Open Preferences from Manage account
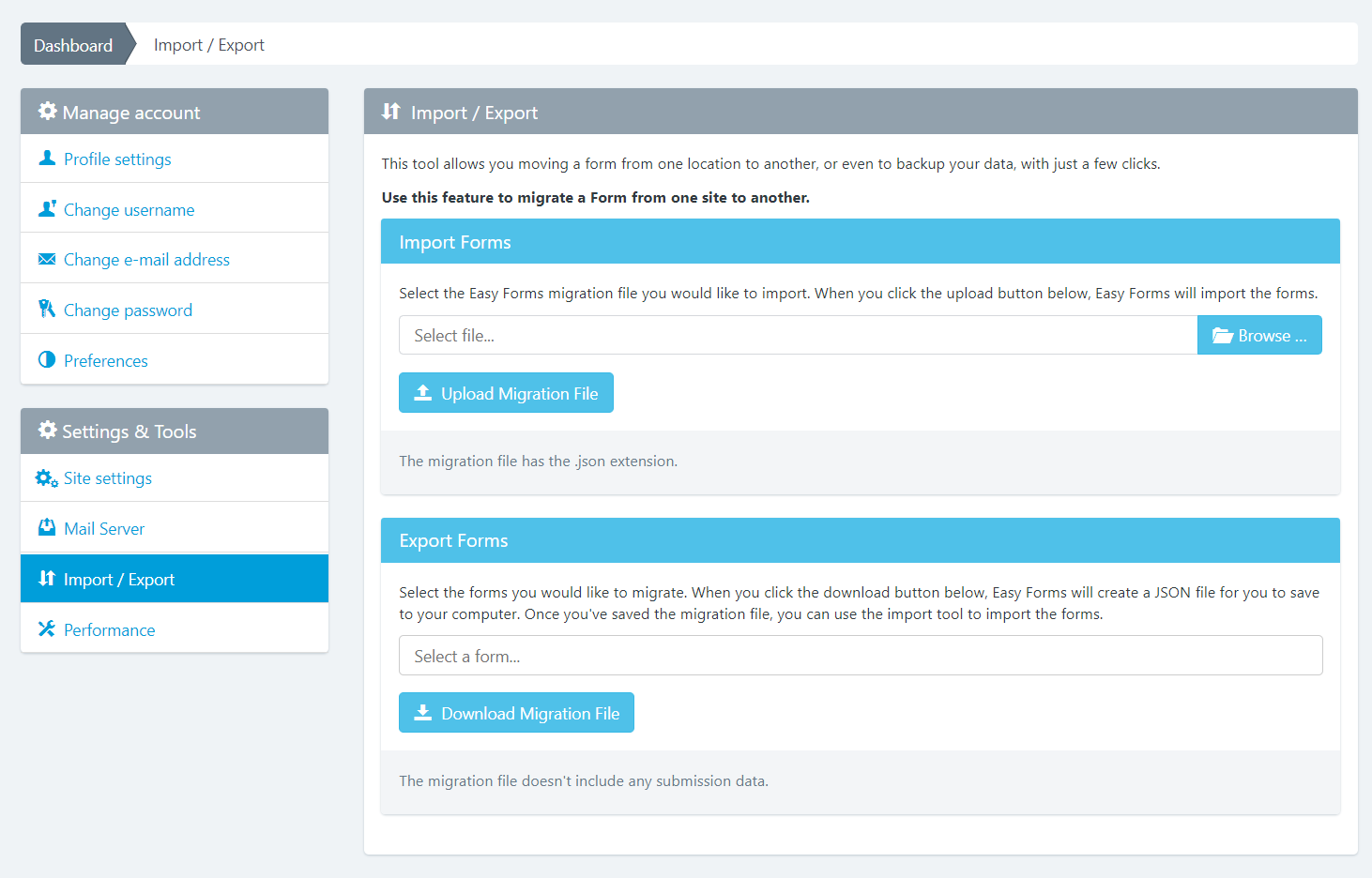 click(x=106, y=361)
